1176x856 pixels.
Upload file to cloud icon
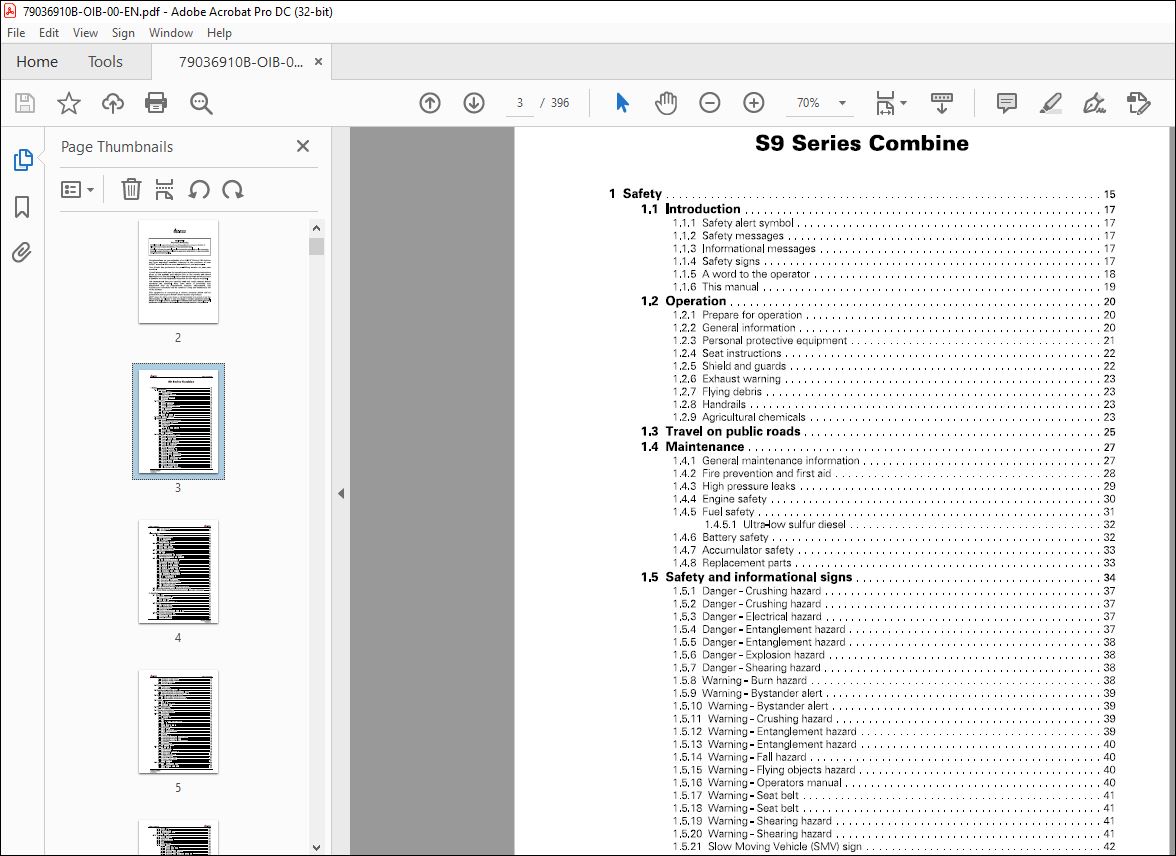point(112,103)
